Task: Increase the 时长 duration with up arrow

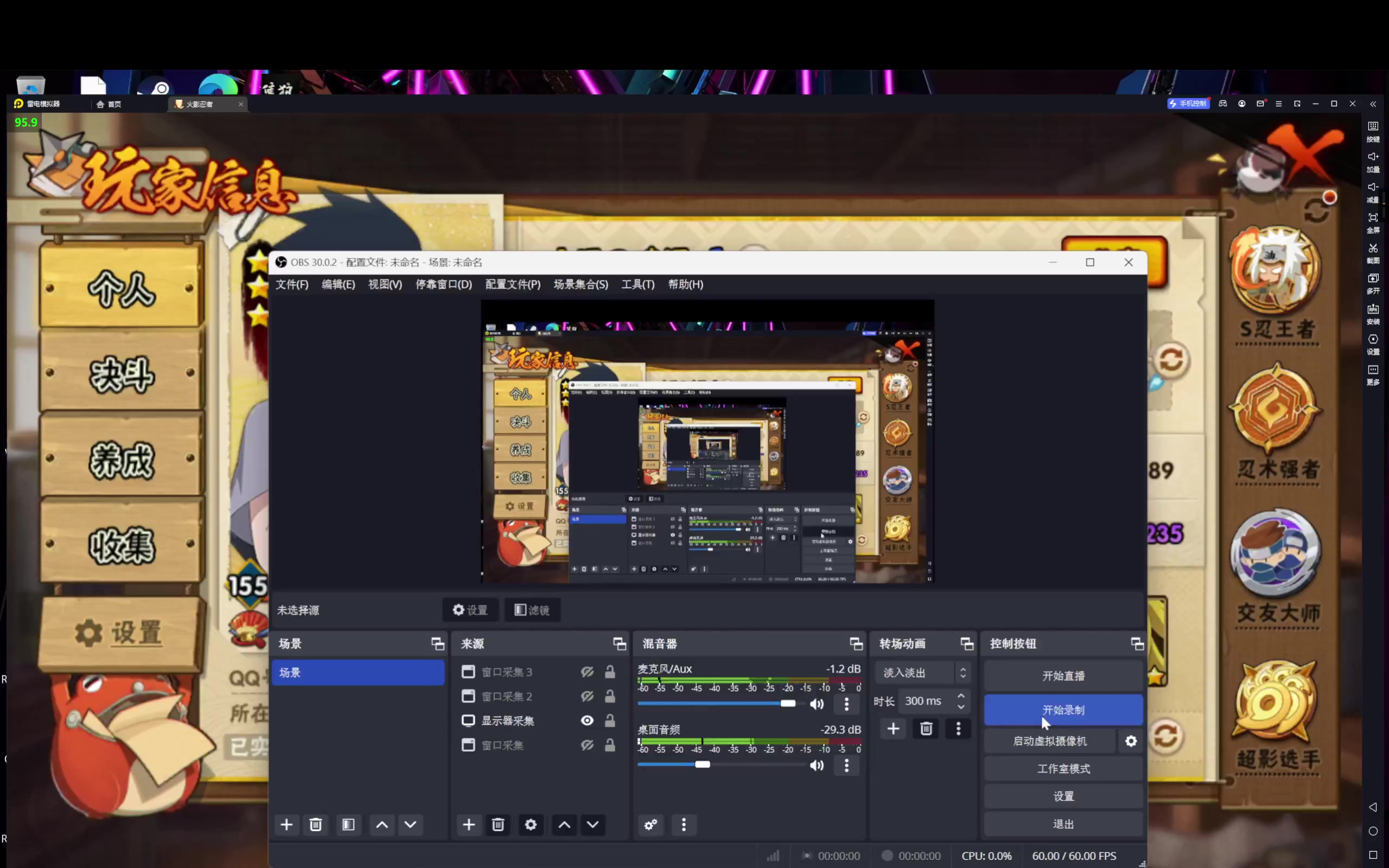Action: point(961,696)
